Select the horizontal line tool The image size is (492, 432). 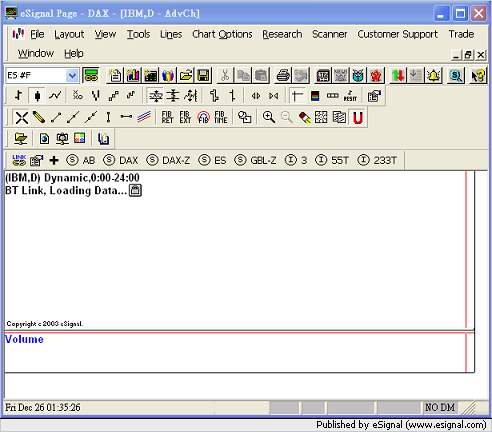coord(126,117)
